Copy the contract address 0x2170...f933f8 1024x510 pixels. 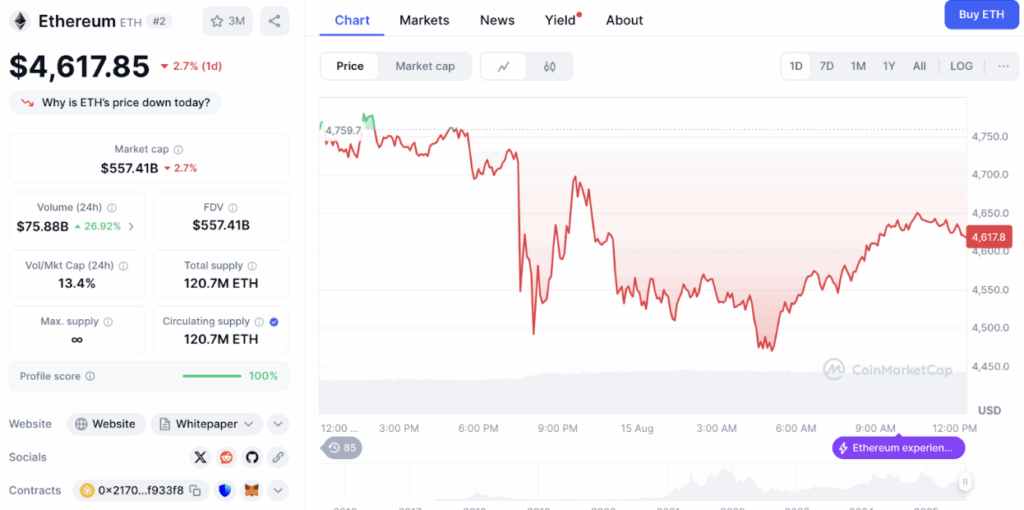(x=196, y=491)
